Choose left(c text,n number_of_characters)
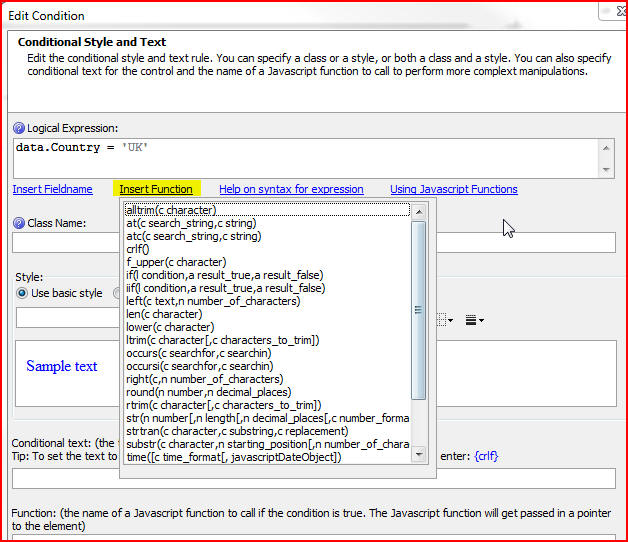Screen dimensions: 628x542 267,301
